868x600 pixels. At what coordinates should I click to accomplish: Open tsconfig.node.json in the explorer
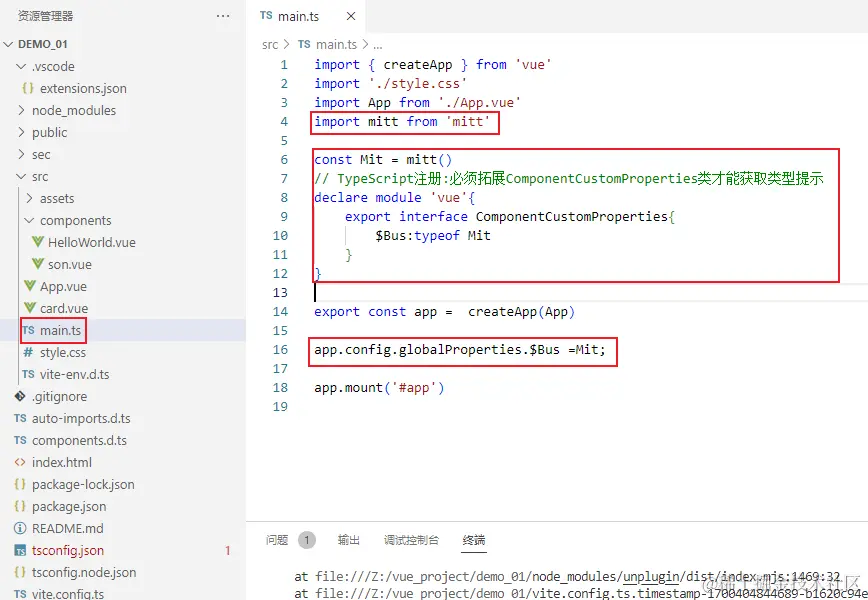(x=84, y=572)
